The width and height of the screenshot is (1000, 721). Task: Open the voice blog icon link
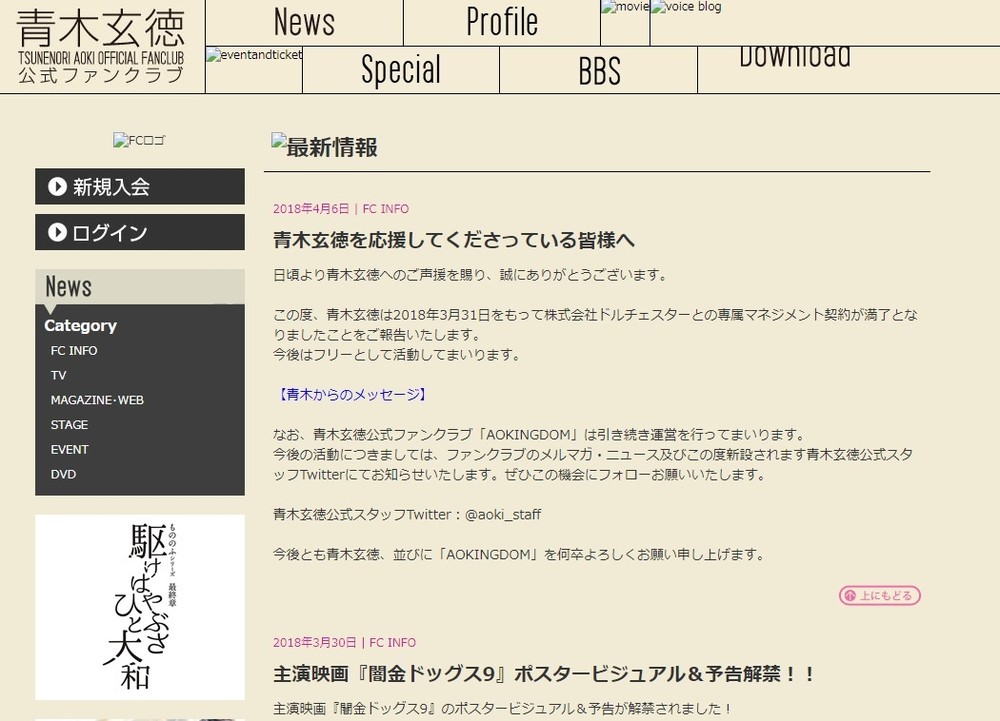click(686, 7)
